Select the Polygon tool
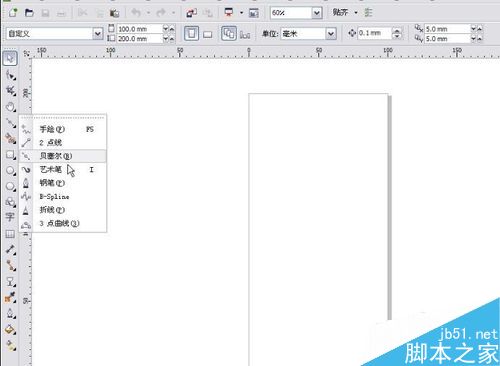 click(x=10, y=186)
